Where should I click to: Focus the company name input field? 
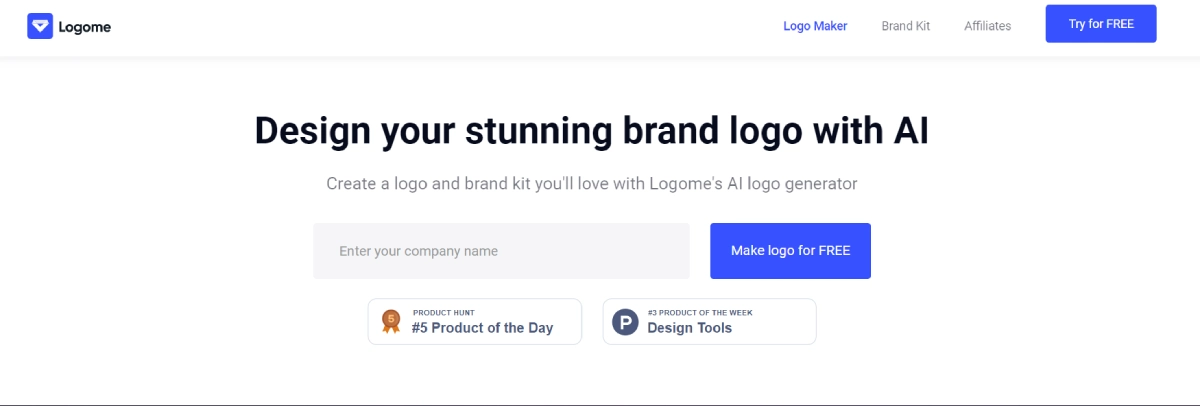(x=501, y=251)
